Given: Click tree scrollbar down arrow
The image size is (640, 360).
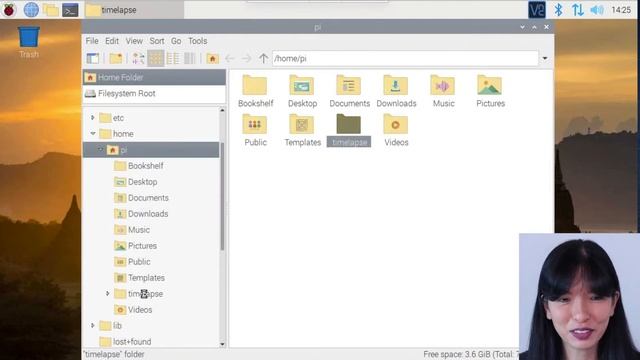Looking at the screenshot, I should [x=222, y=344].
